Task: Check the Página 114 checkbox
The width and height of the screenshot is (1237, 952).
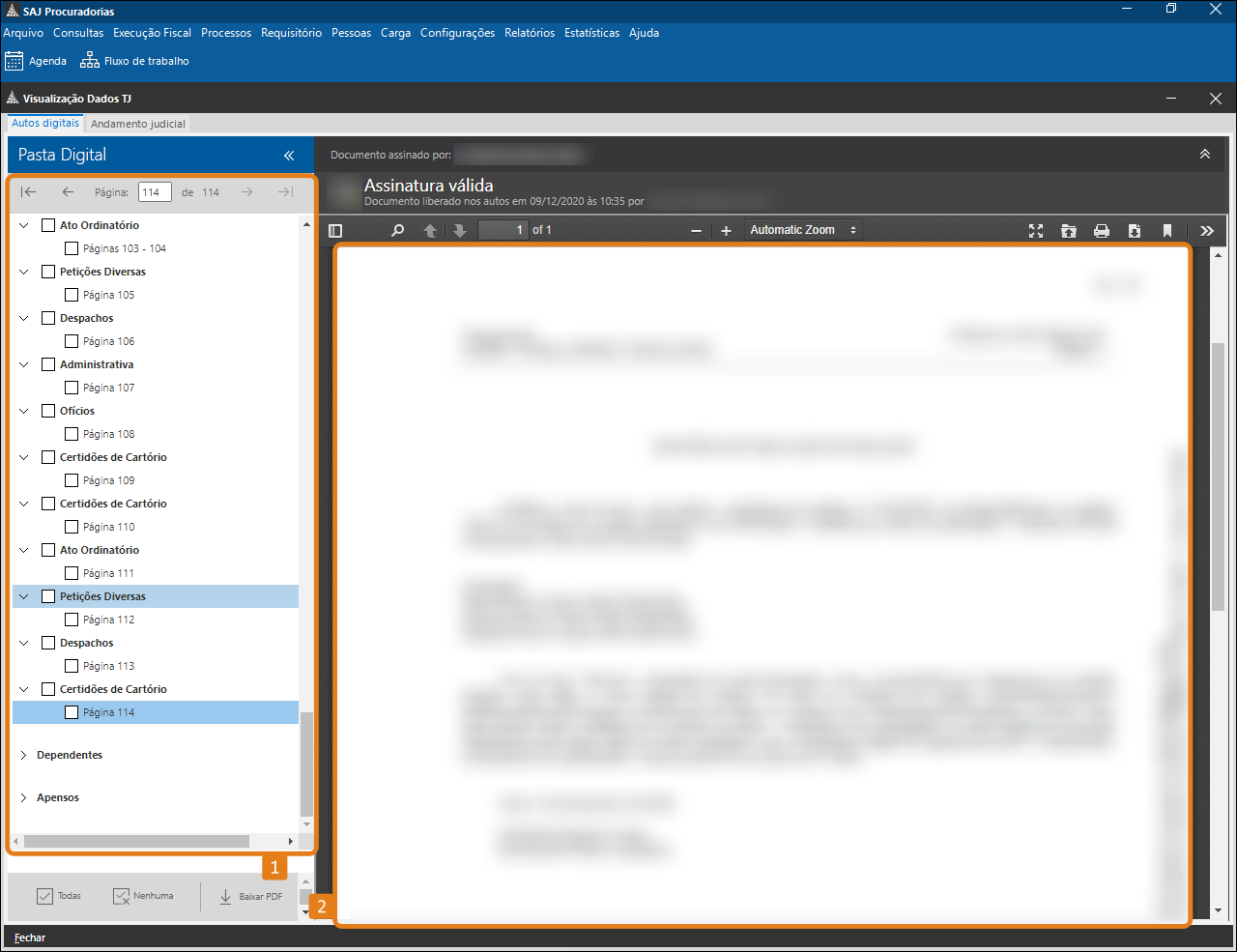Action: pos(72,712)
